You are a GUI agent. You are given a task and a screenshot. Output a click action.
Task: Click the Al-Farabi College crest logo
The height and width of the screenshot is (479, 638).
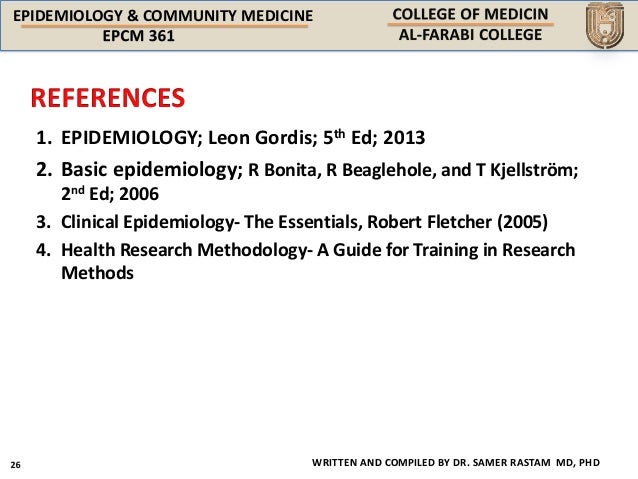[x=605, y=25]
